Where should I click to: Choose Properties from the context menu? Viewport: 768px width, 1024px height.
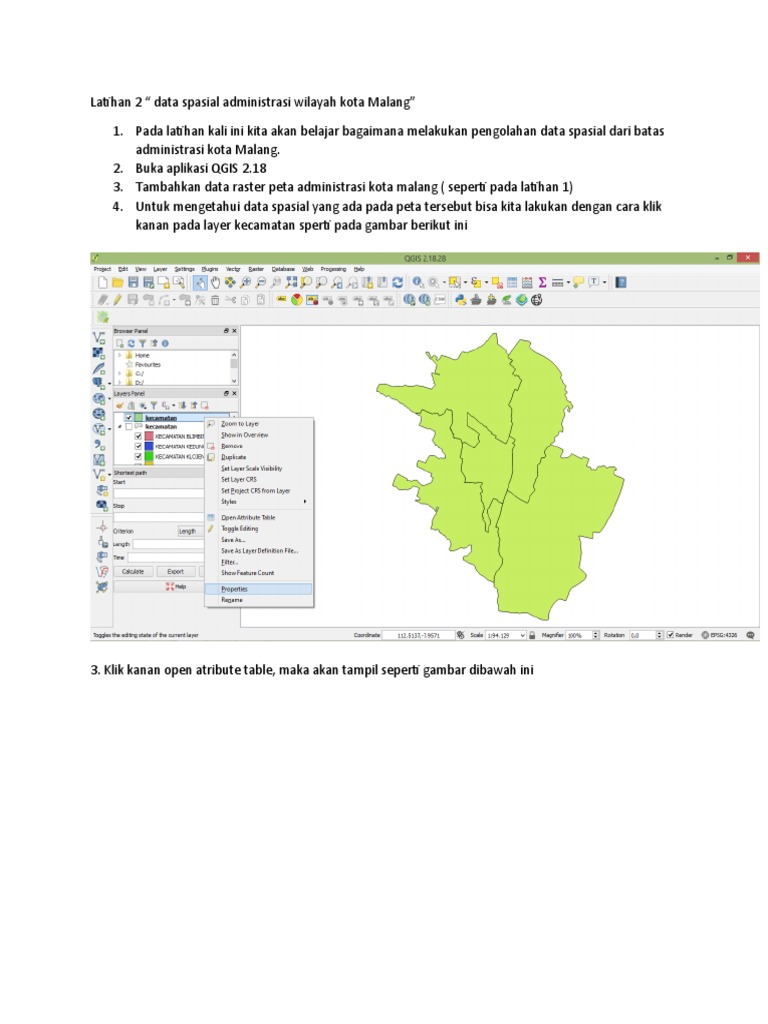[x=234, y=589]
